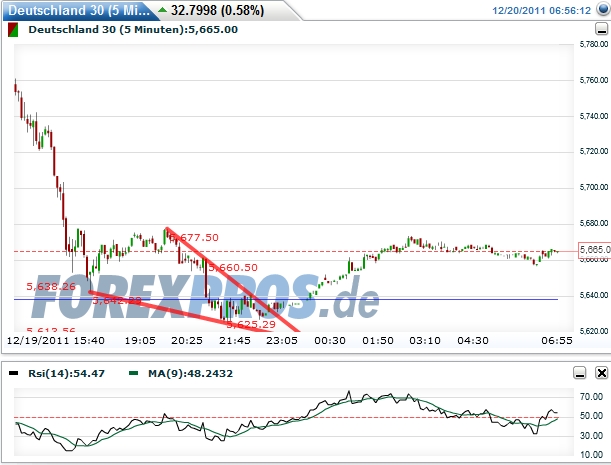Minimize the RSI indicator panel

[x=580, y=373]
